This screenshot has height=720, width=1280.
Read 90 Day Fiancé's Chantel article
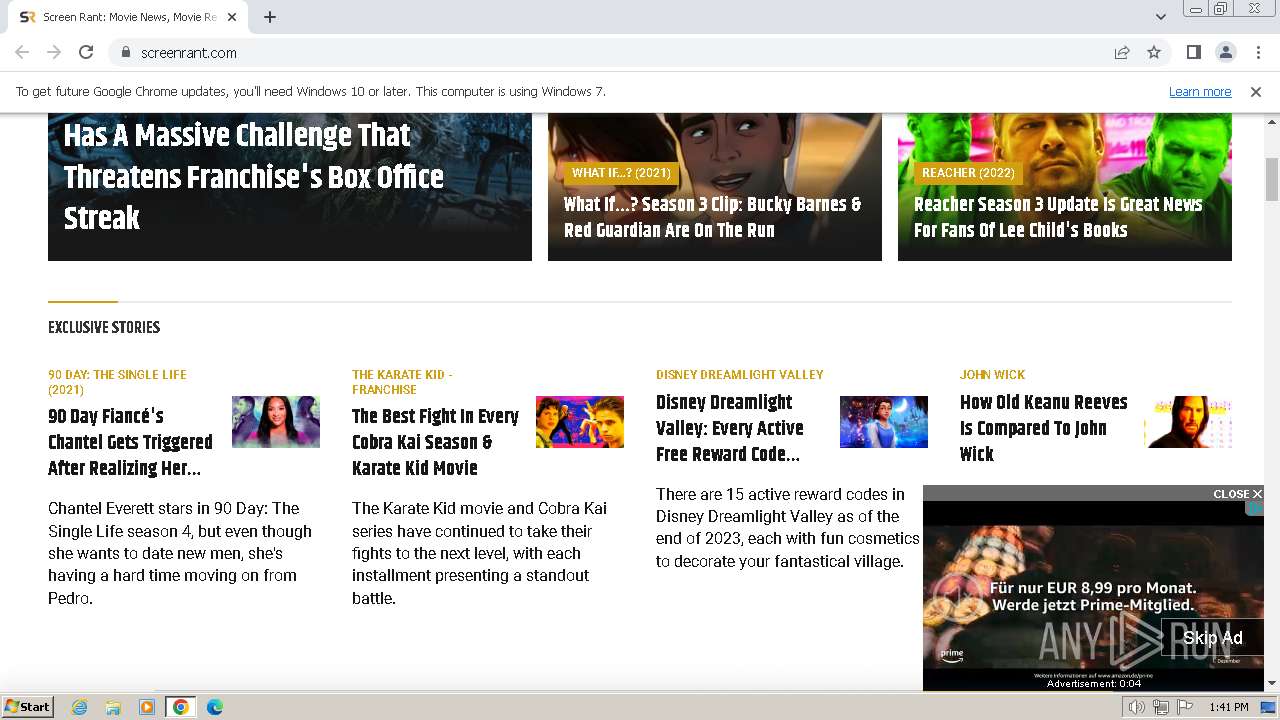coord(130,442)
